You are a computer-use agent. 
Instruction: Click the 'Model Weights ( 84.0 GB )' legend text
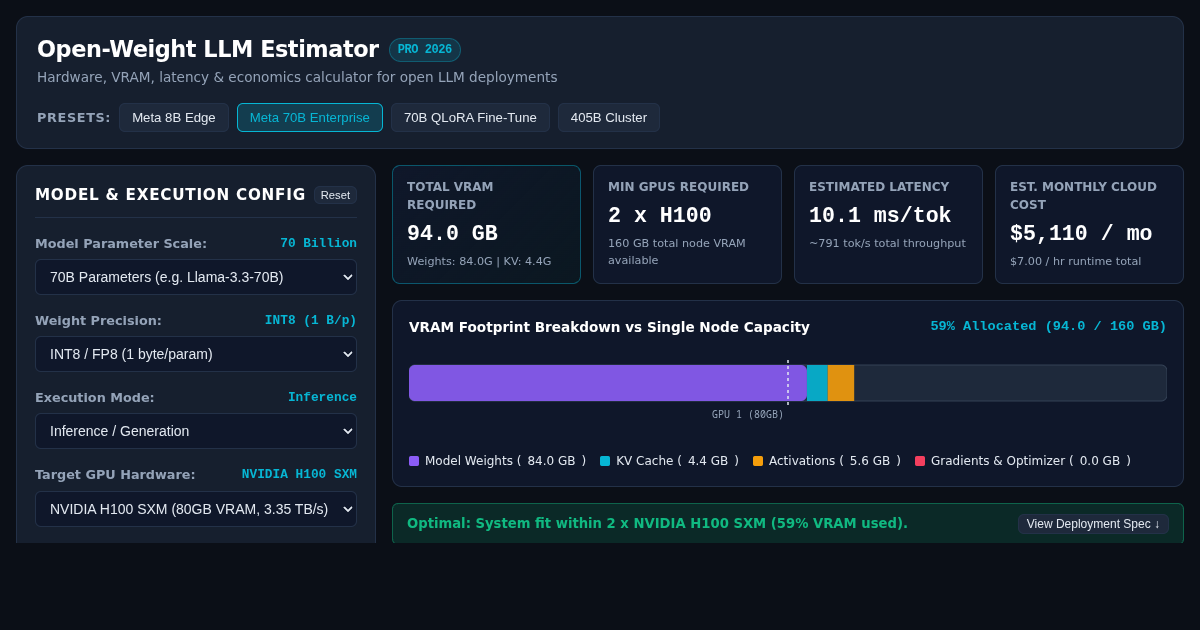(506, 461)
